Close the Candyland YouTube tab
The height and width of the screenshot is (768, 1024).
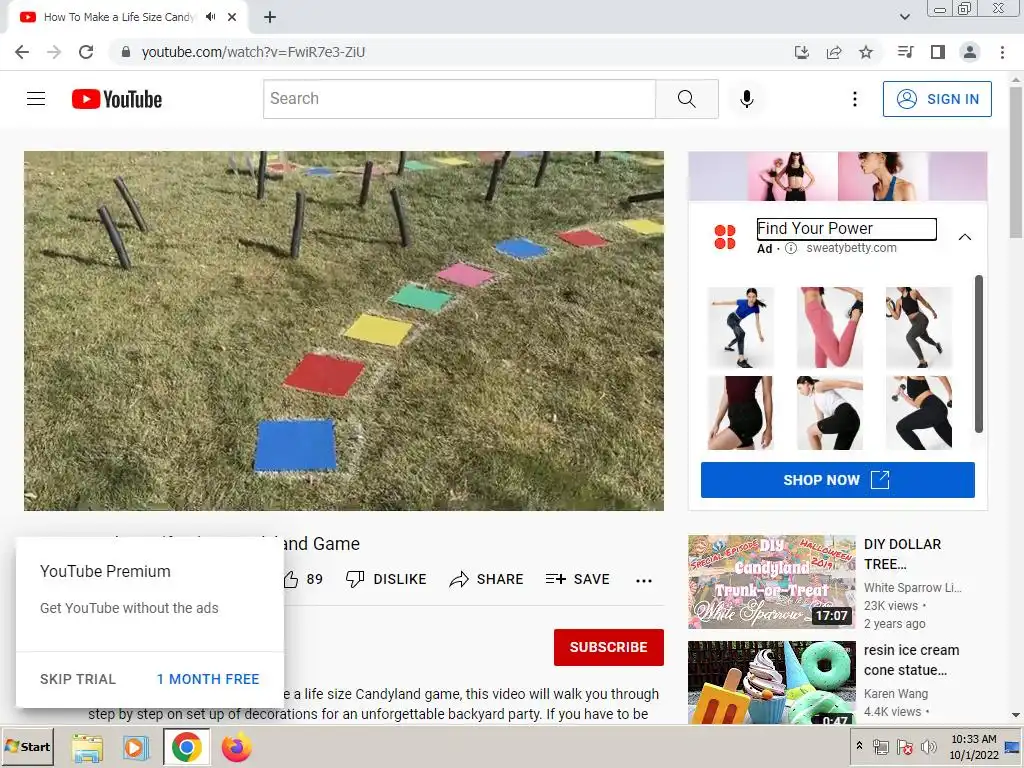coord(232,17)
